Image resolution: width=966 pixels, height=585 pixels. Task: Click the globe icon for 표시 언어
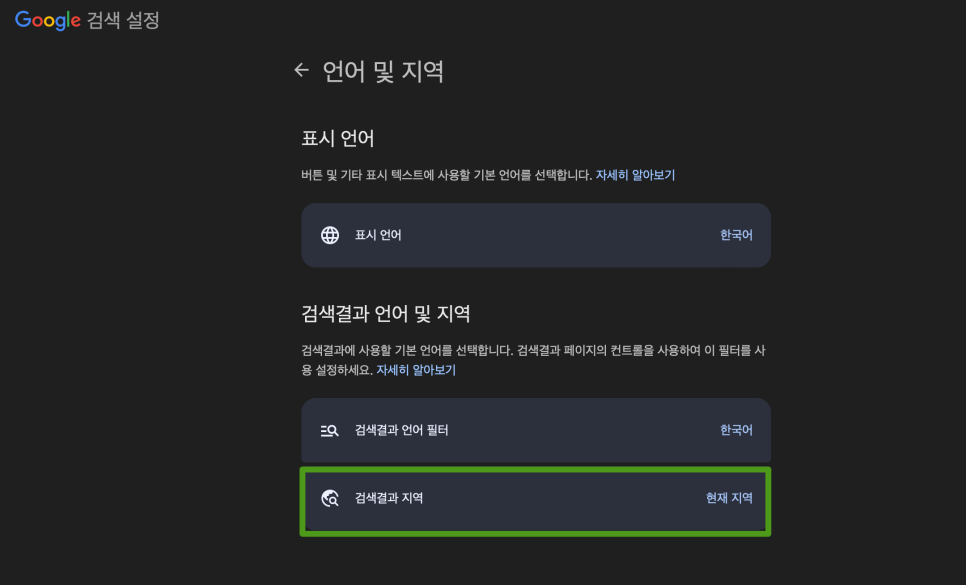[330, 235]
